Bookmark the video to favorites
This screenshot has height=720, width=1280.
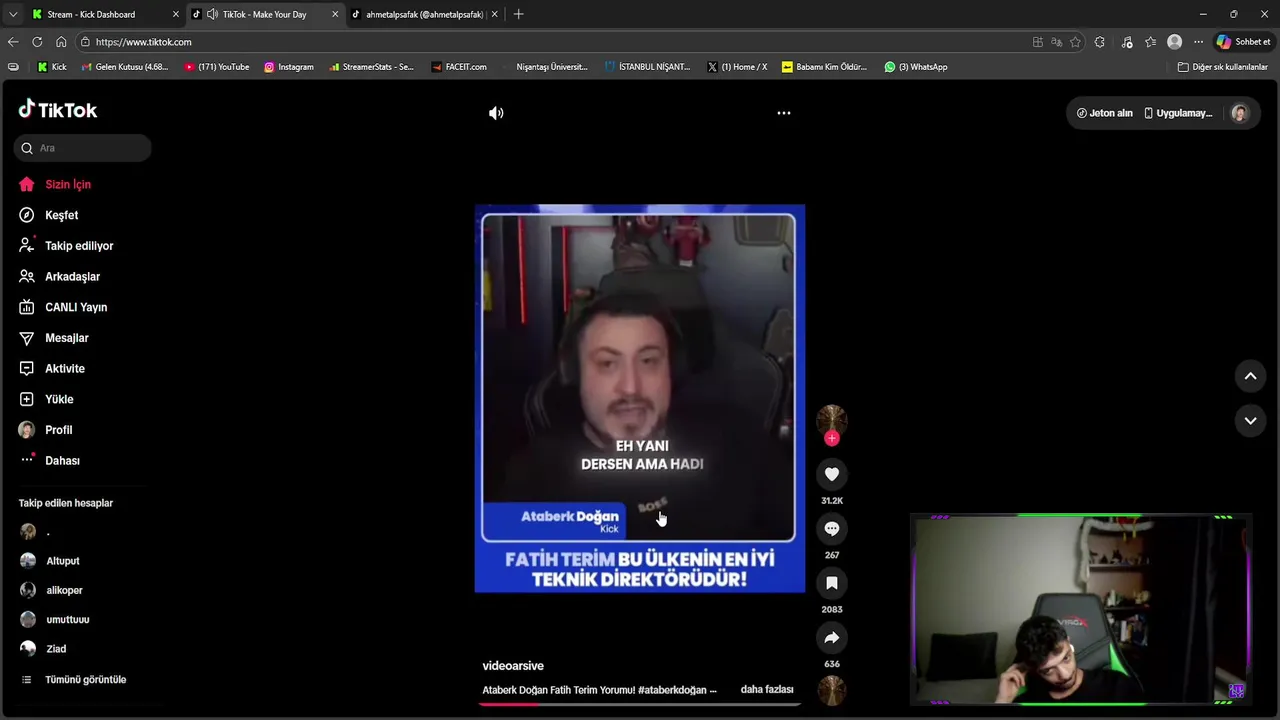click(832, 583)
